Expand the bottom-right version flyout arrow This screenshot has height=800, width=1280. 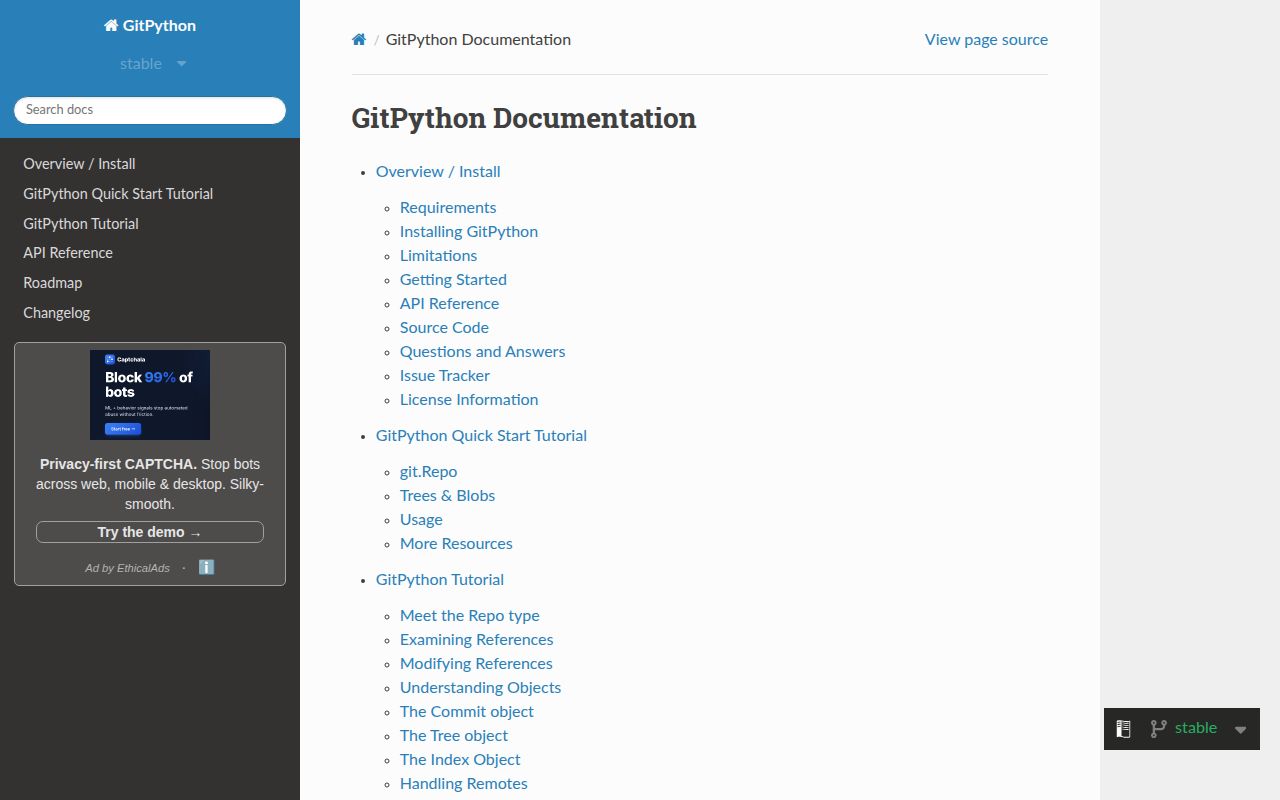[1240, 730]
